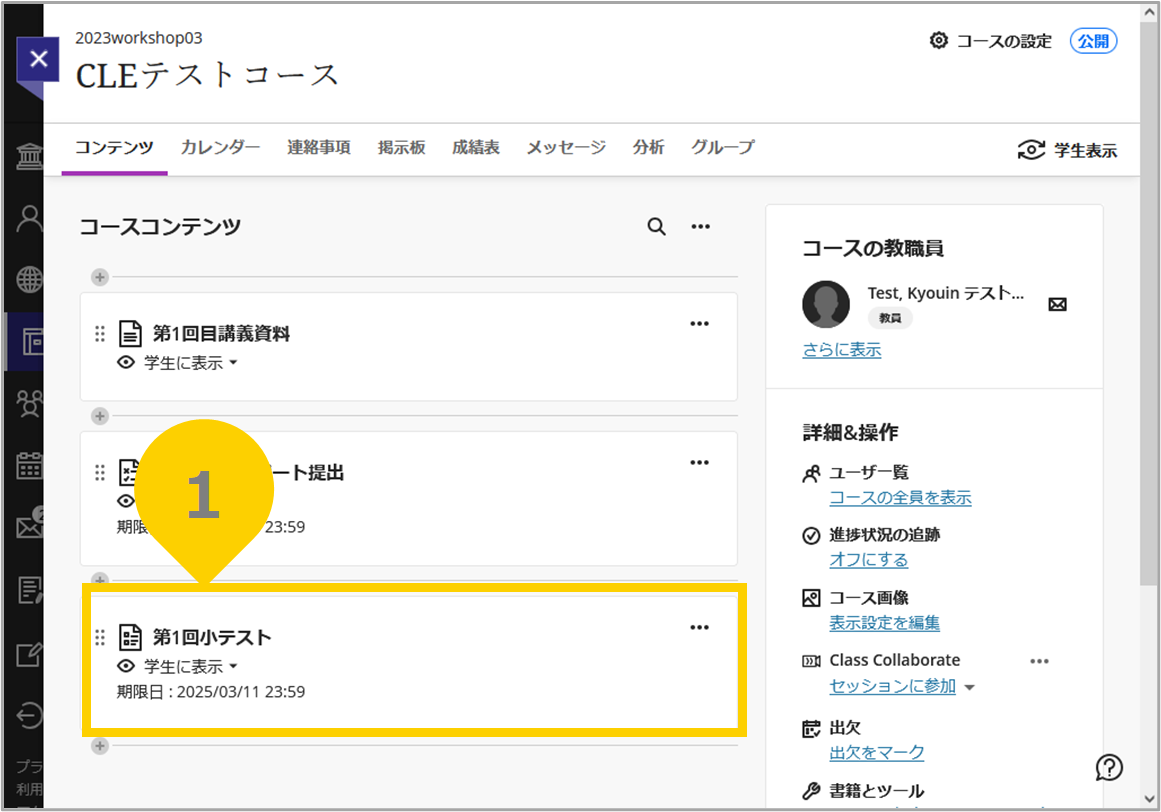The height and width of the screenshot is (812, 1161).
Task: Open courses icon in left sidebar
Action: tap(31, 342)
